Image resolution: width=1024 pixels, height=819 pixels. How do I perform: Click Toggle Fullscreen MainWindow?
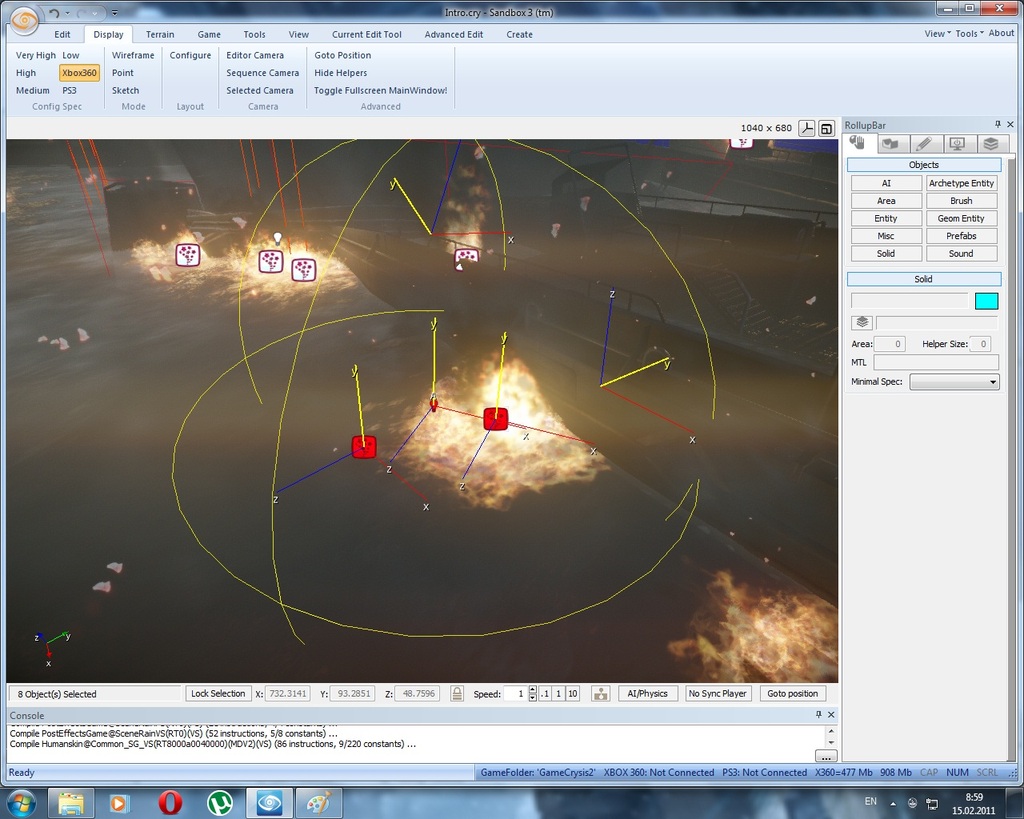point(380,91)
